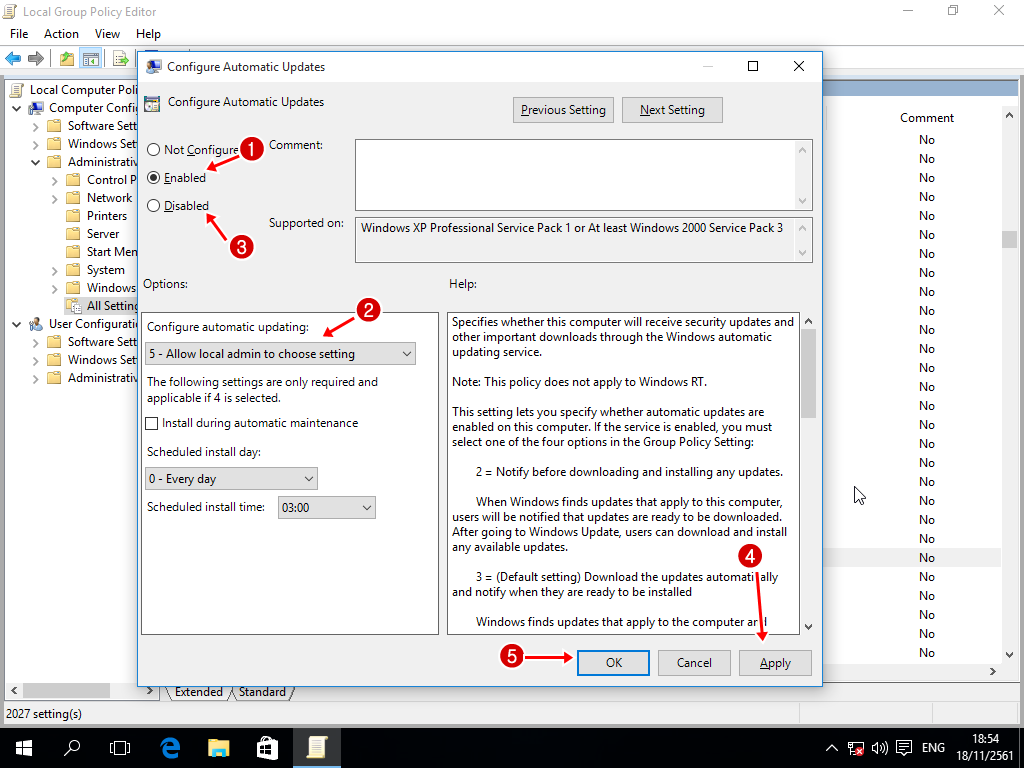This screenshot has width=1024, height=768.
Task: Open the Help menu
Action: click(x=148, y=34)
